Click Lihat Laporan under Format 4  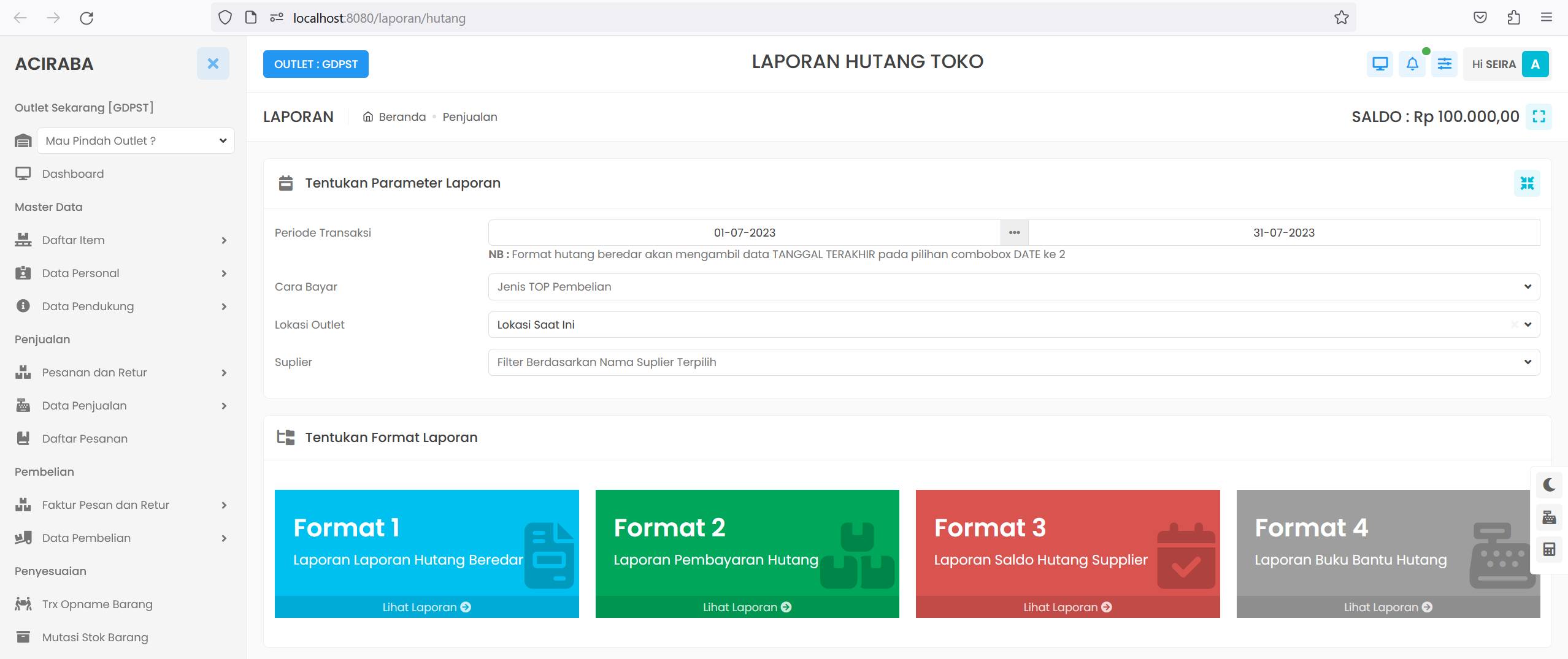[x=1388, y=607]
